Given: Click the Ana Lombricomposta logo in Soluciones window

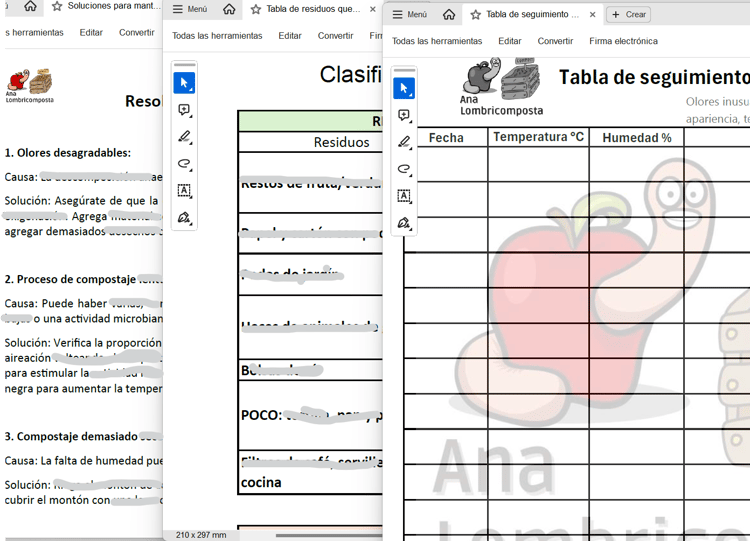Looking at the screenshot, I should (30, 86).
